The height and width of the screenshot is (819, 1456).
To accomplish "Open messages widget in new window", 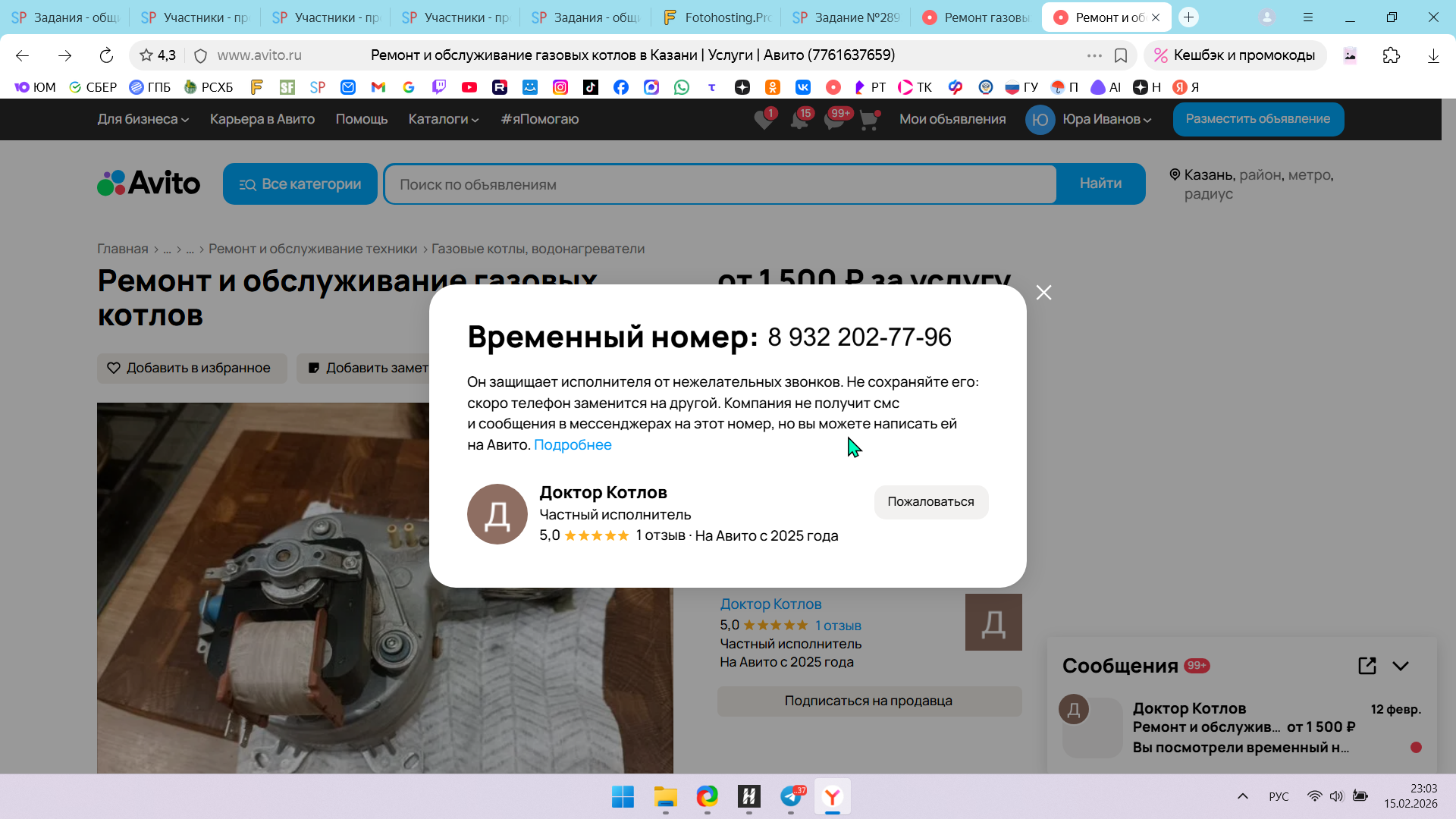I will click(x=1367, y=666).
